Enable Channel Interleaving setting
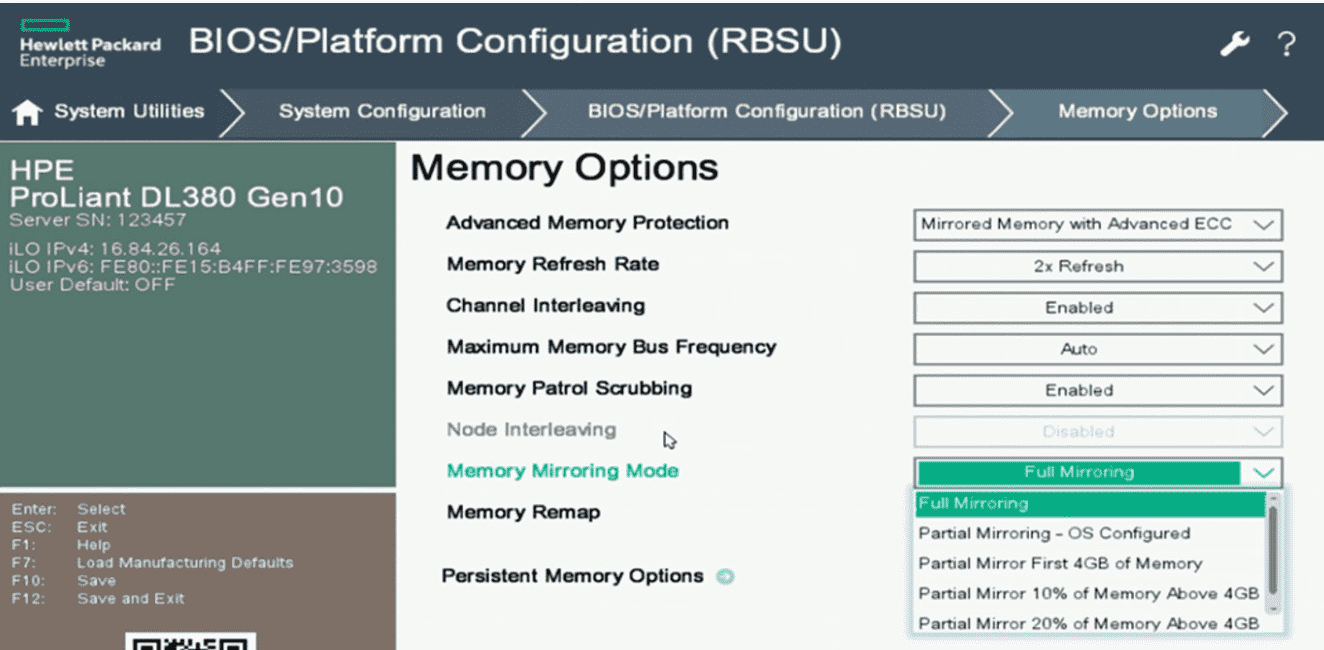The height and width of the screenshot is (650, 1324). point(1097,308)
